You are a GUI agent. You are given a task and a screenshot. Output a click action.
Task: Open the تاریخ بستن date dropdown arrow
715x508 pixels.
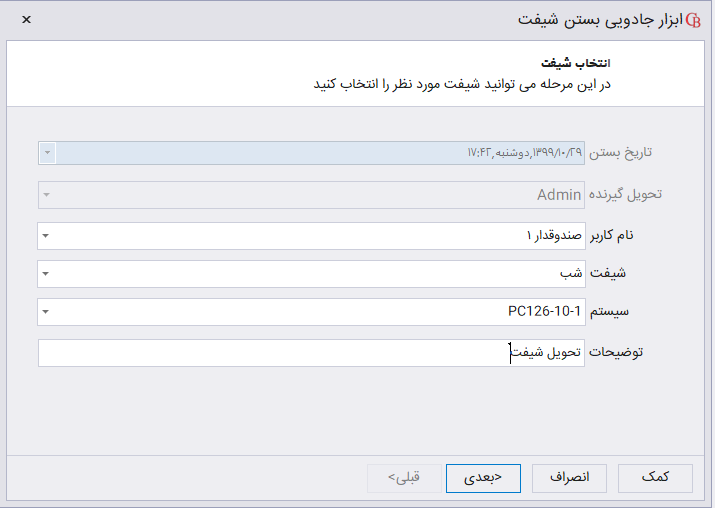(47, 153)
